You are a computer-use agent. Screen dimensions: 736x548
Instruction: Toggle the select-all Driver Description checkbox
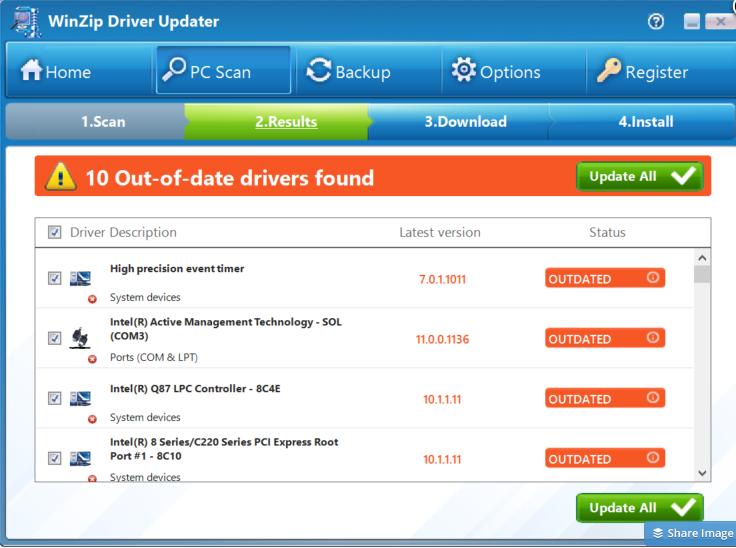54,232
